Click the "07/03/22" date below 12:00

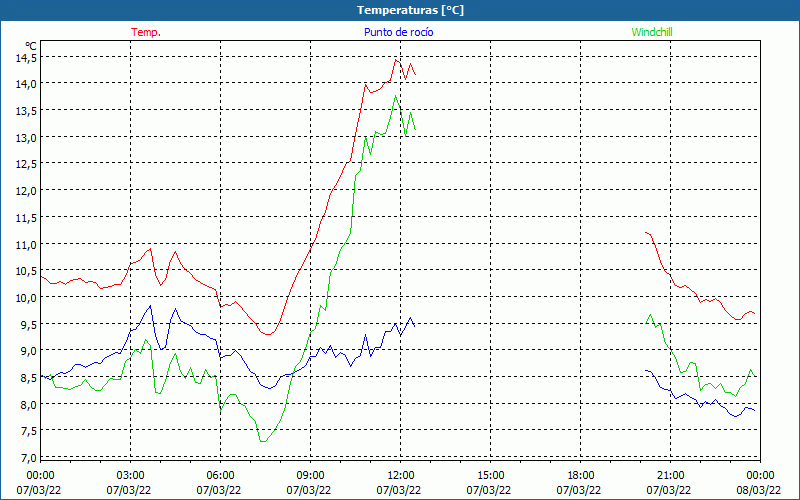click(399, 490)
